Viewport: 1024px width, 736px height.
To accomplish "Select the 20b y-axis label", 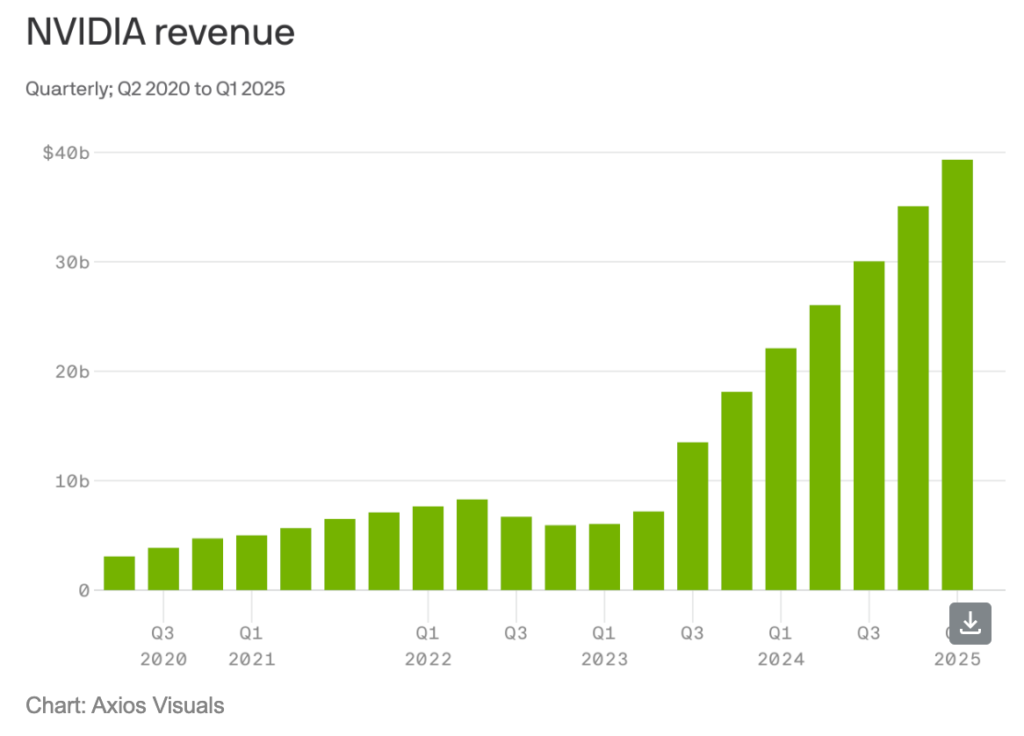I will point(70,372).
